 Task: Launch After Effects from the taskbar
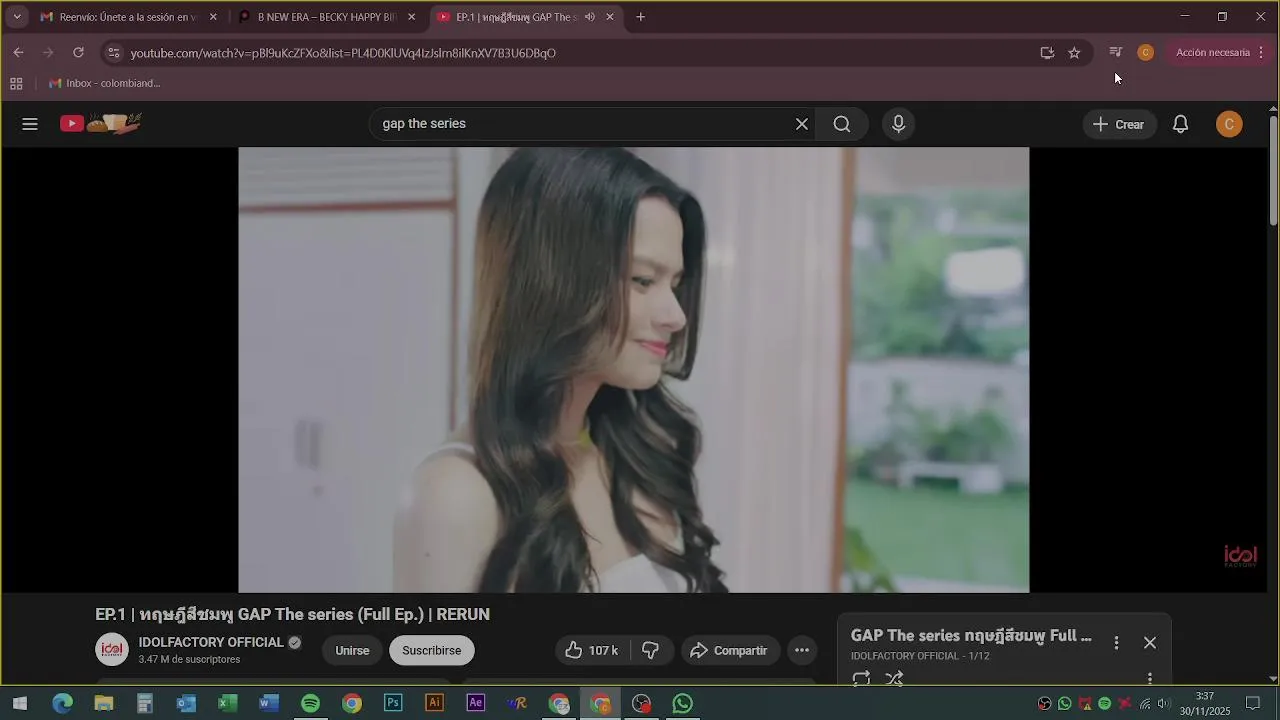[x=476, y=704]
